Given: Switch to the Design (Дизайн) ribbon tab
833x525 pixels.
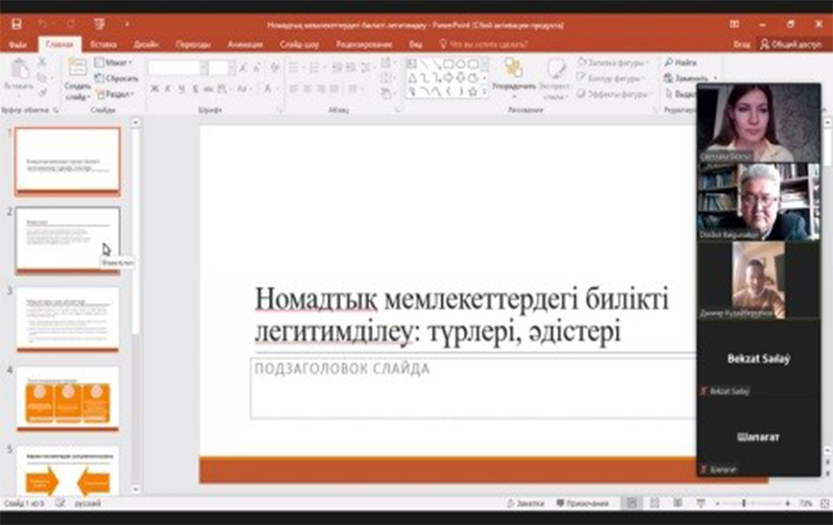Looking at the screenshot, I should tap(146, 45).
